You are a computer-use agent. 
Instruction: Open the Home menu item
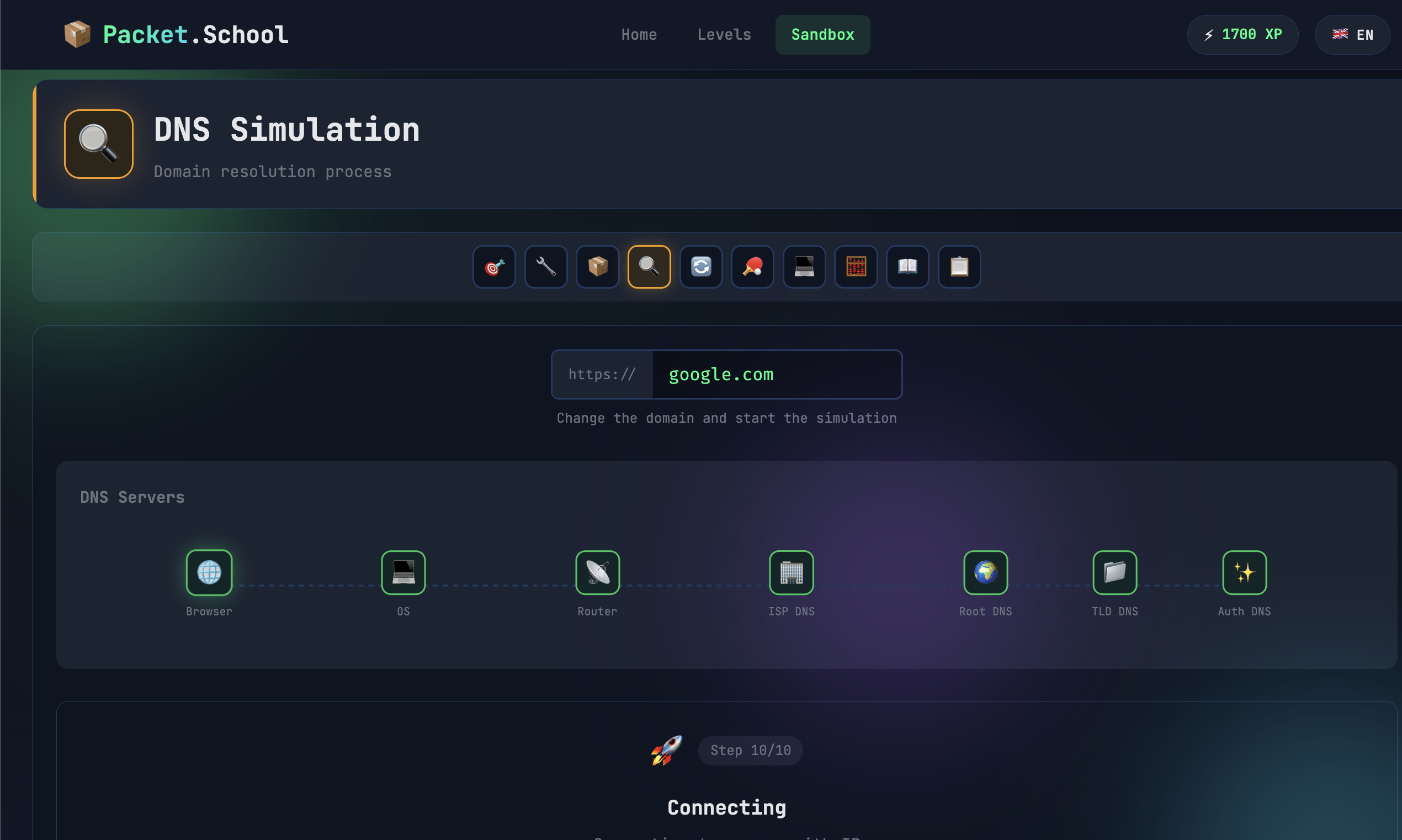(x=639, y=35)
